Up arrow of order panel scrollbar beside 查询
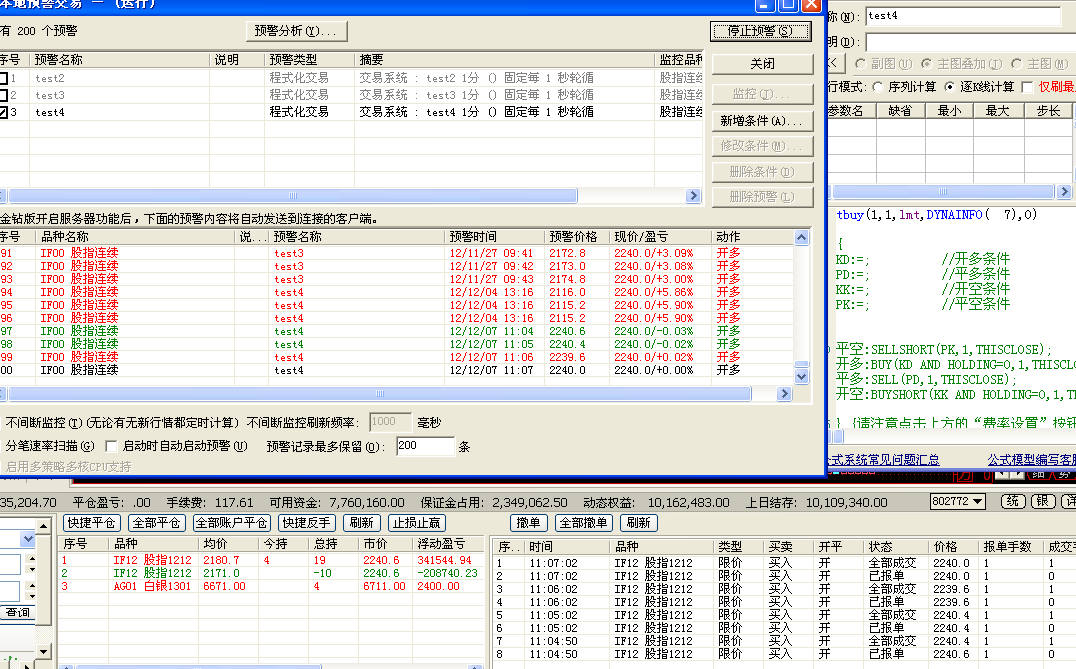Image resolution: width=1076 pixels, height=669 pixels. pos(43,526)
